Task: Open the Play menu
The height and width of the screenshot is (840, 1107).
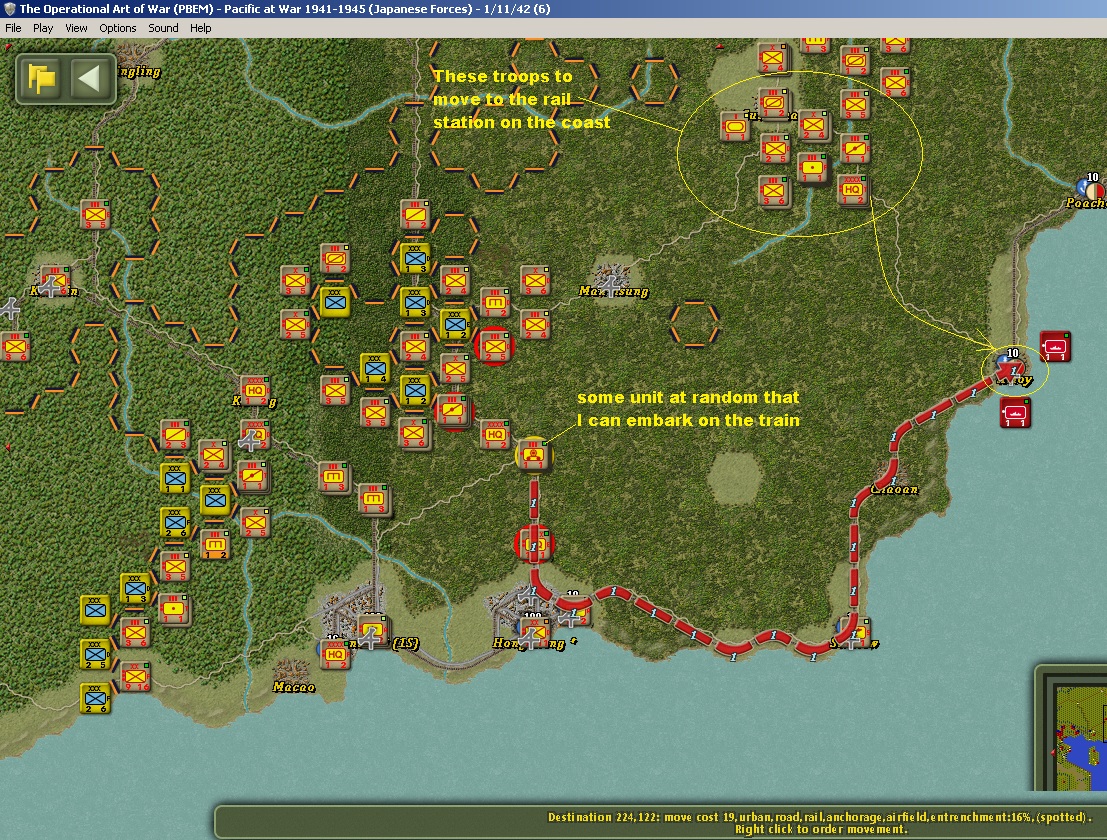Action: point(43,28)
